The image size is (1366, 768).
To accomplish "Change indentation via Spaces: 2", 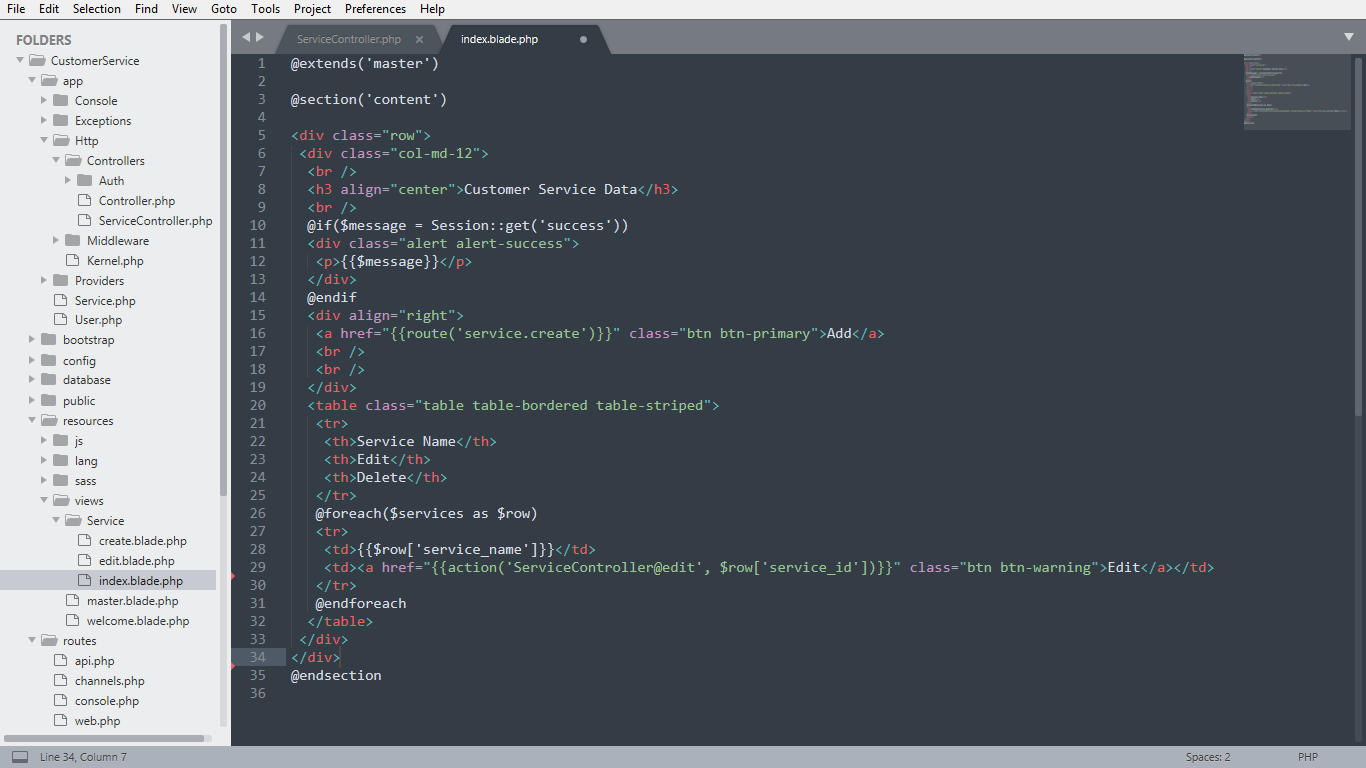I will tap(1208, 757).
